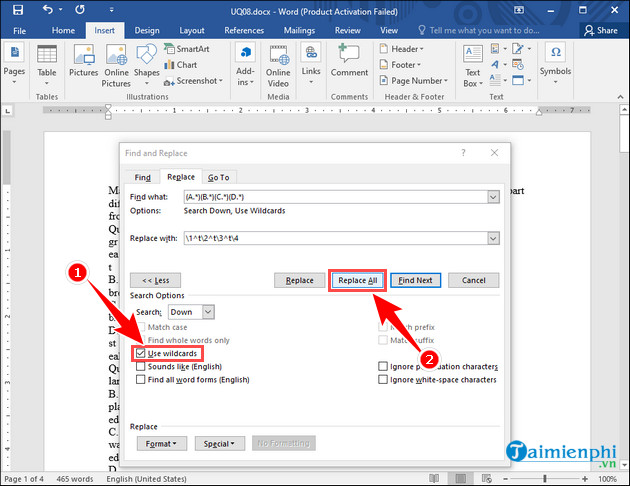Image resolution: width=630 pixels, height=486 pixels.
Task: Insert a SmartArt graphic
Action: click(186, 49)
